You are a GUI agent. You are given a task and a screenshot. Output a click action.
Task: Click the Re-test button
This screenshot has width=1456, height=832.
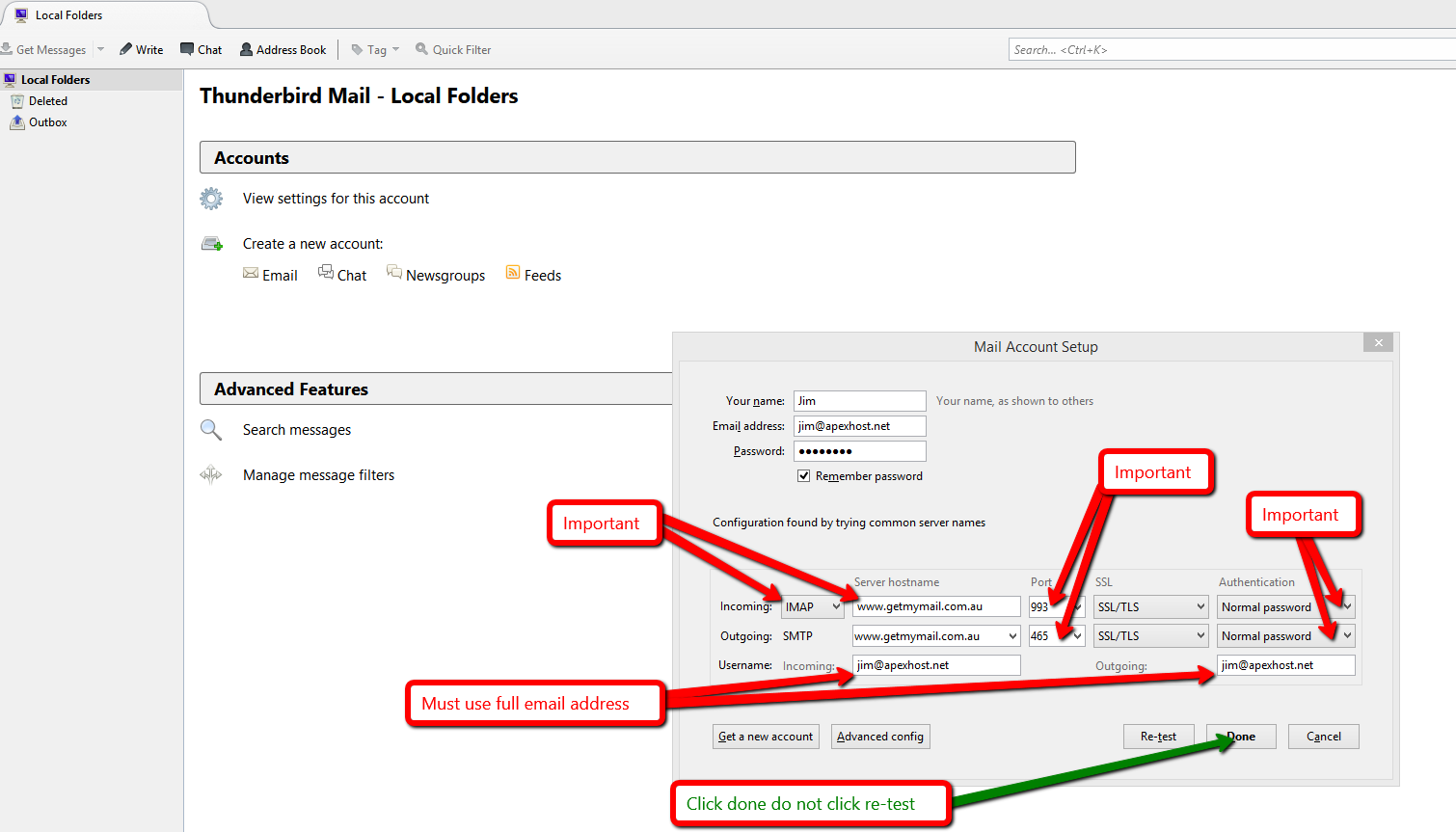[1158, 737]
